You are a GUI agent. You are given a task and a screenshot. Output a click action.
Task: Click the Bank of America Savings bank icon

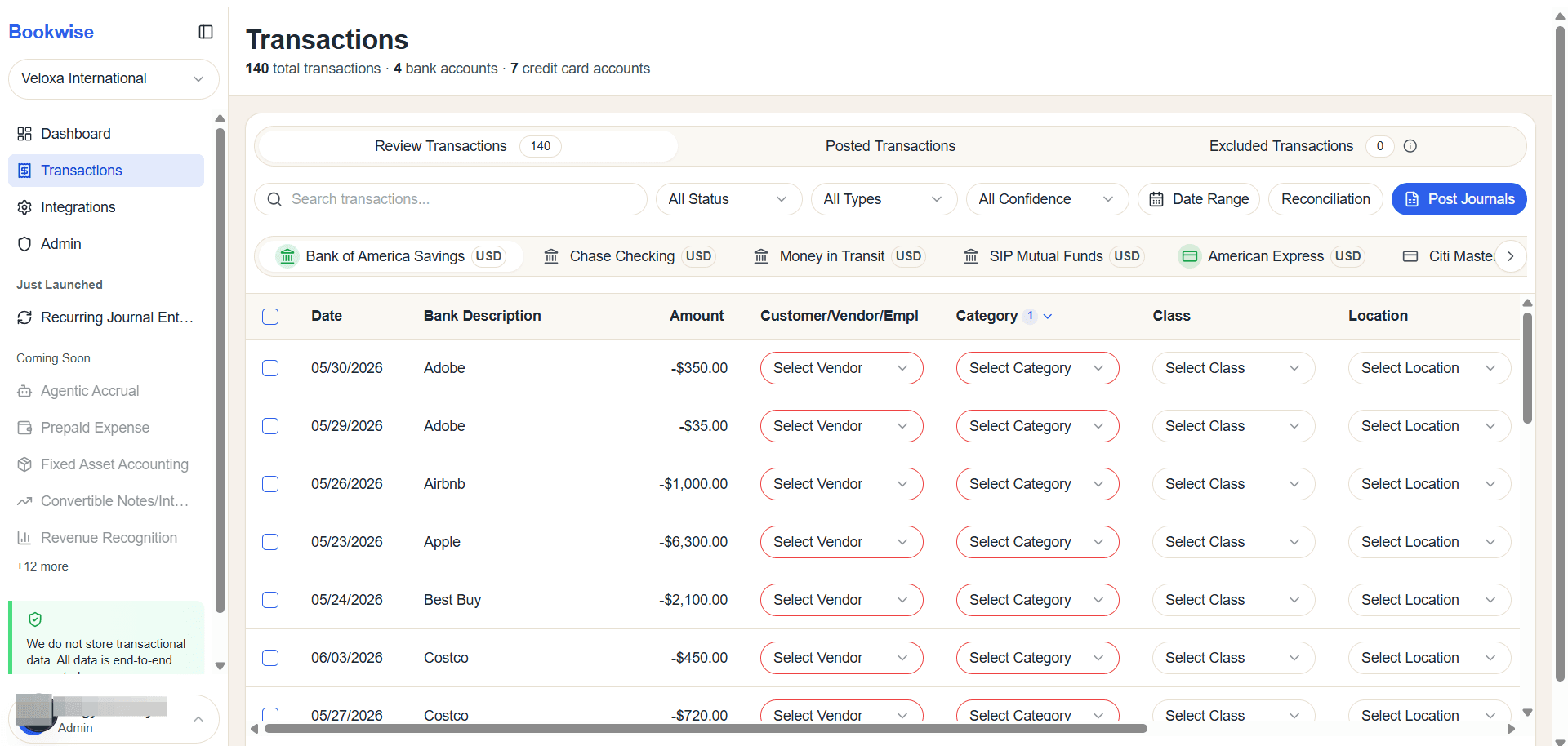[287, 256]
